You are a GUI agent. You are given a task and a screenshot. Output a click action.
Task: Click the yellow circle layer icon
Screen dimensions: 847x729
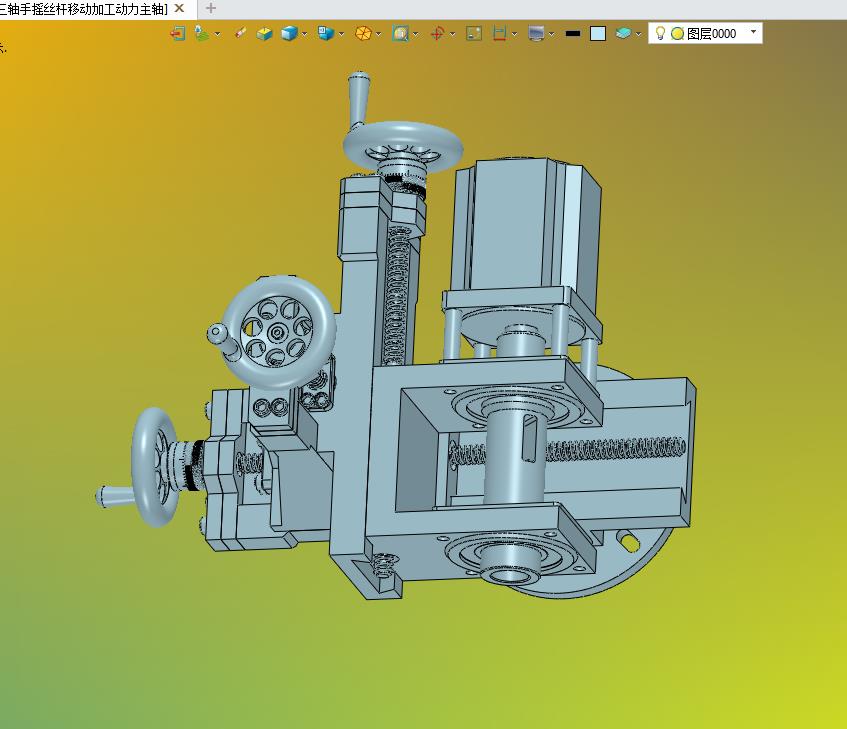[677, 33]
